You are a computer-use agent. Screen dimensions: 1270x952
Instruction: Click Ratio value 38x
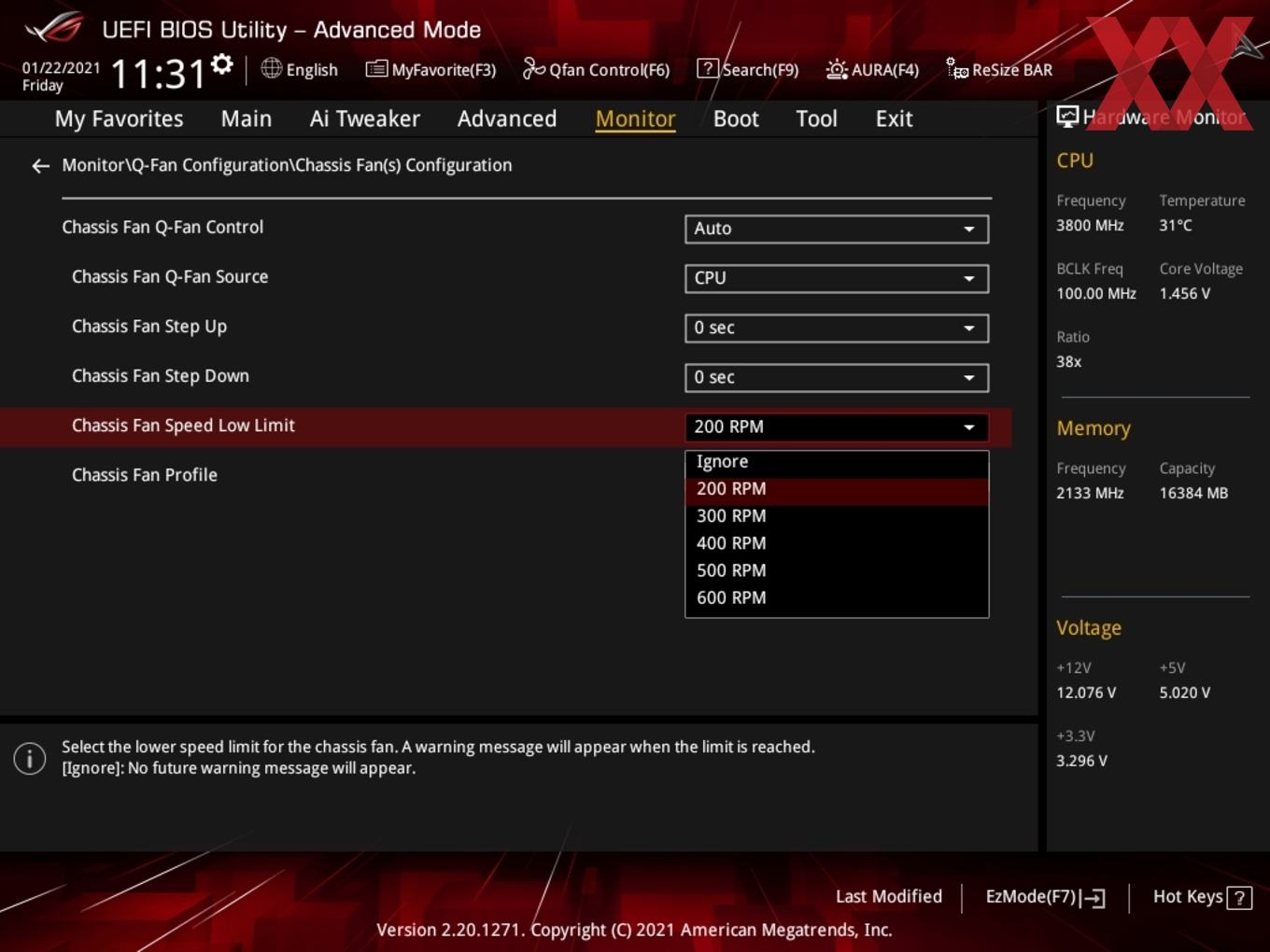pyautogui.click(x=1069, y=362)
